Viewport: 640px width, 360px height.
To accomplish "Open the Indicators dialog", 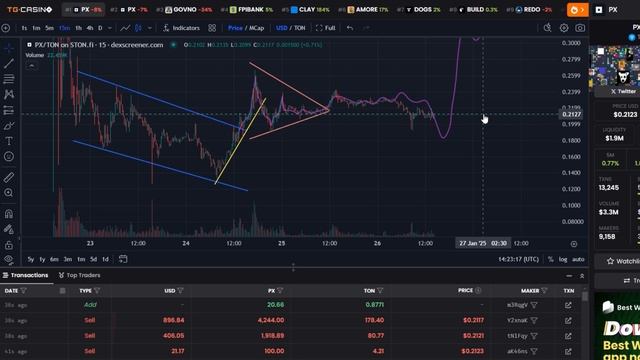I will [181, 28].
